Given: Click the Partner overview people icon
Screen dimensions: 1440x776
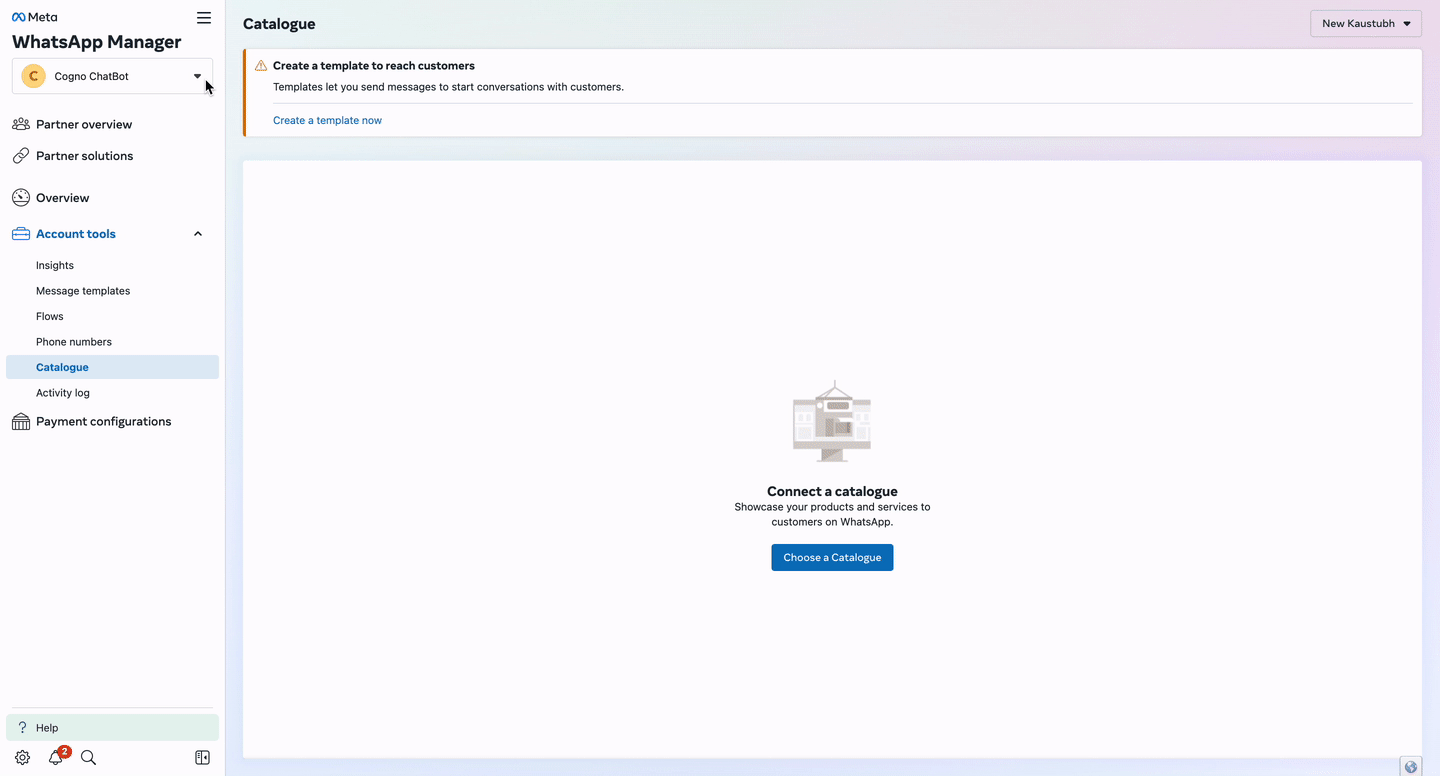Looking at the screenshot, I should click(20, 124).
